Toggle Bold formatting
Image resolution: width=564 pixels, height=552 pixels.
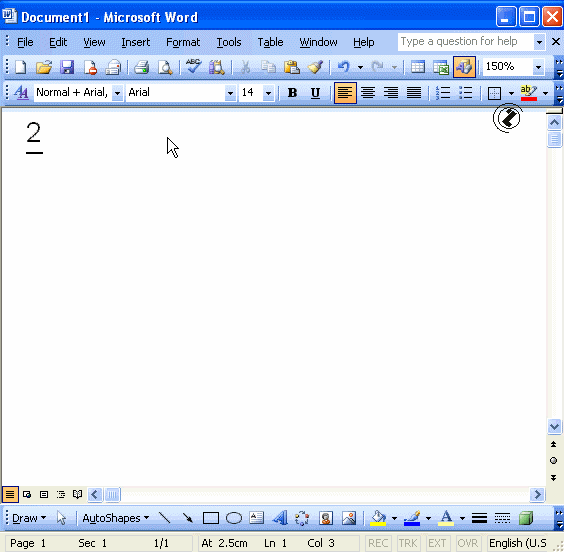(292, 93)
